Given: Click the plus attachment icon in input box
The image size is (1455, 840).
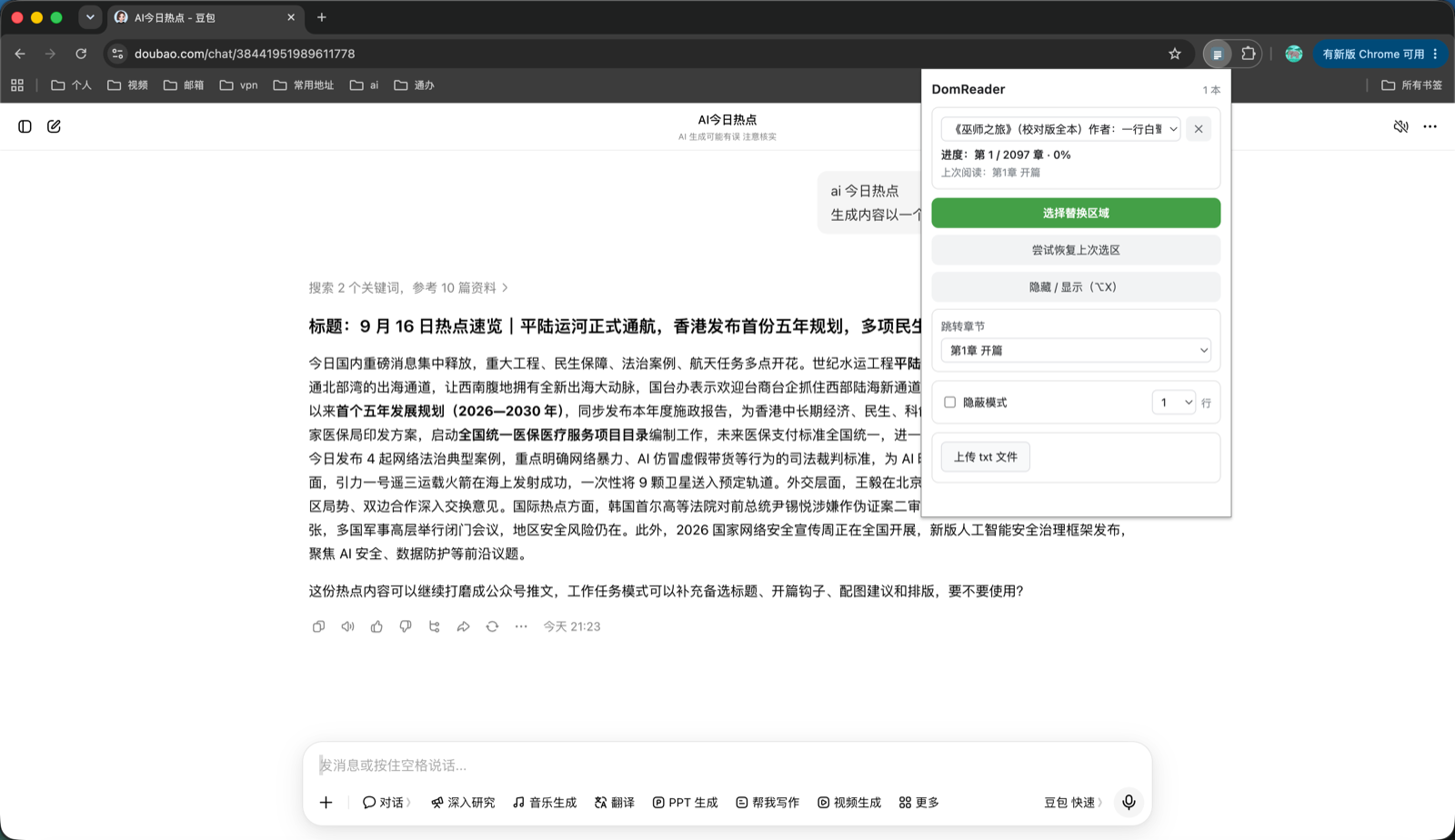Looking at the screenshot, I should click(x=326, y=802).
